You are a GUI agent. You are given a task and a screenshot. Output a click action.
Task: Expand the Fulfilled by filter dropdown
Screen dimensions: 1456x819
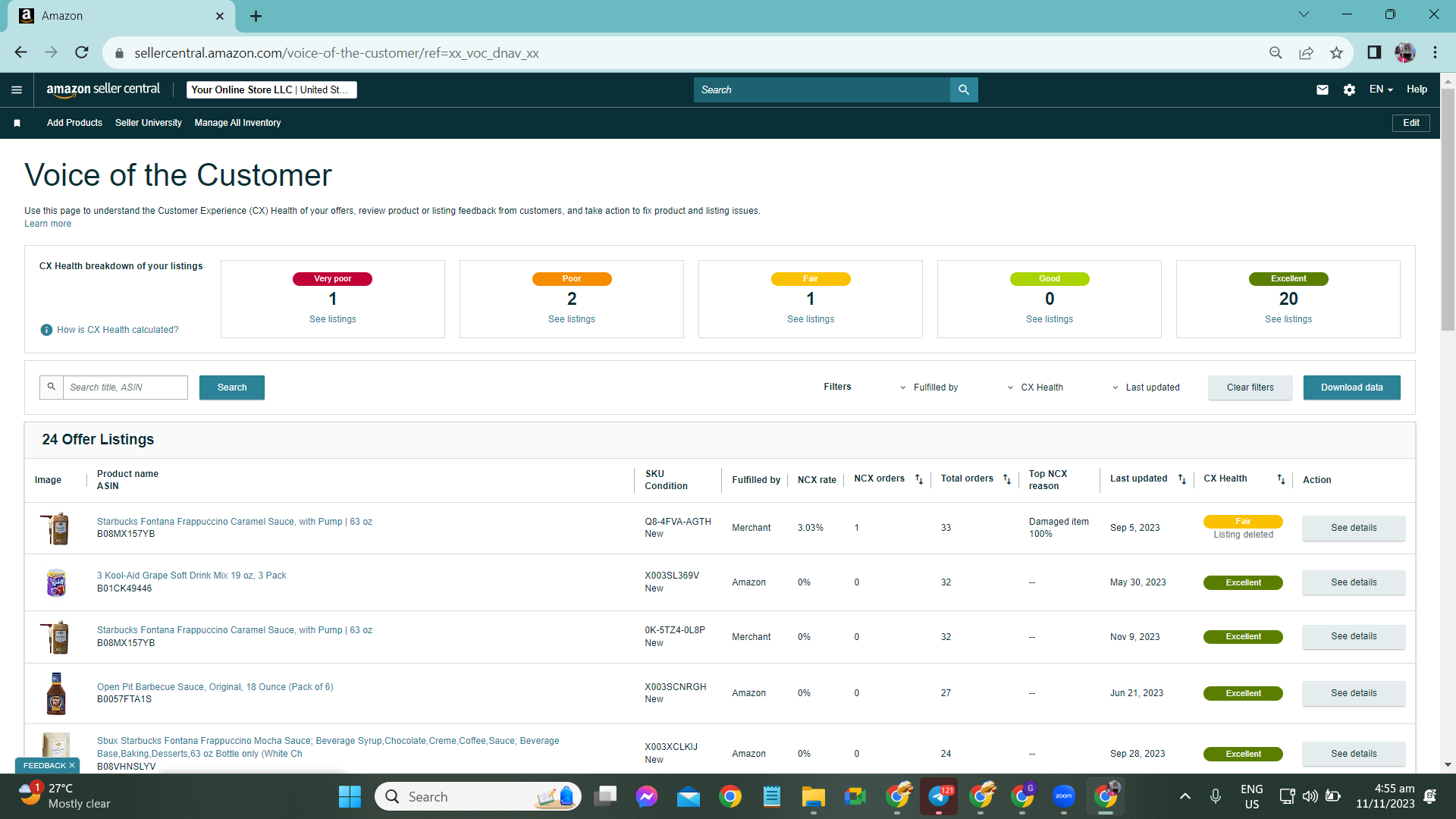coord(929,388)
